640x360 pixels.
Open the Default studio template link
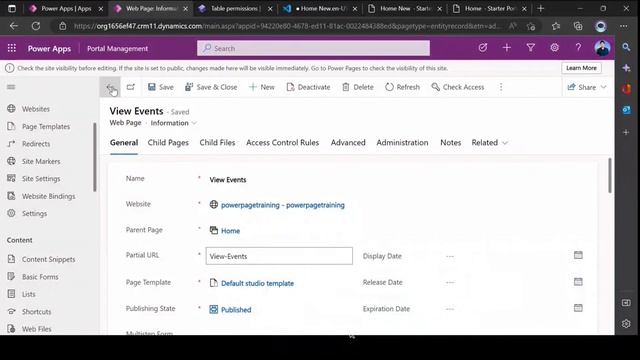pos(257,283)
